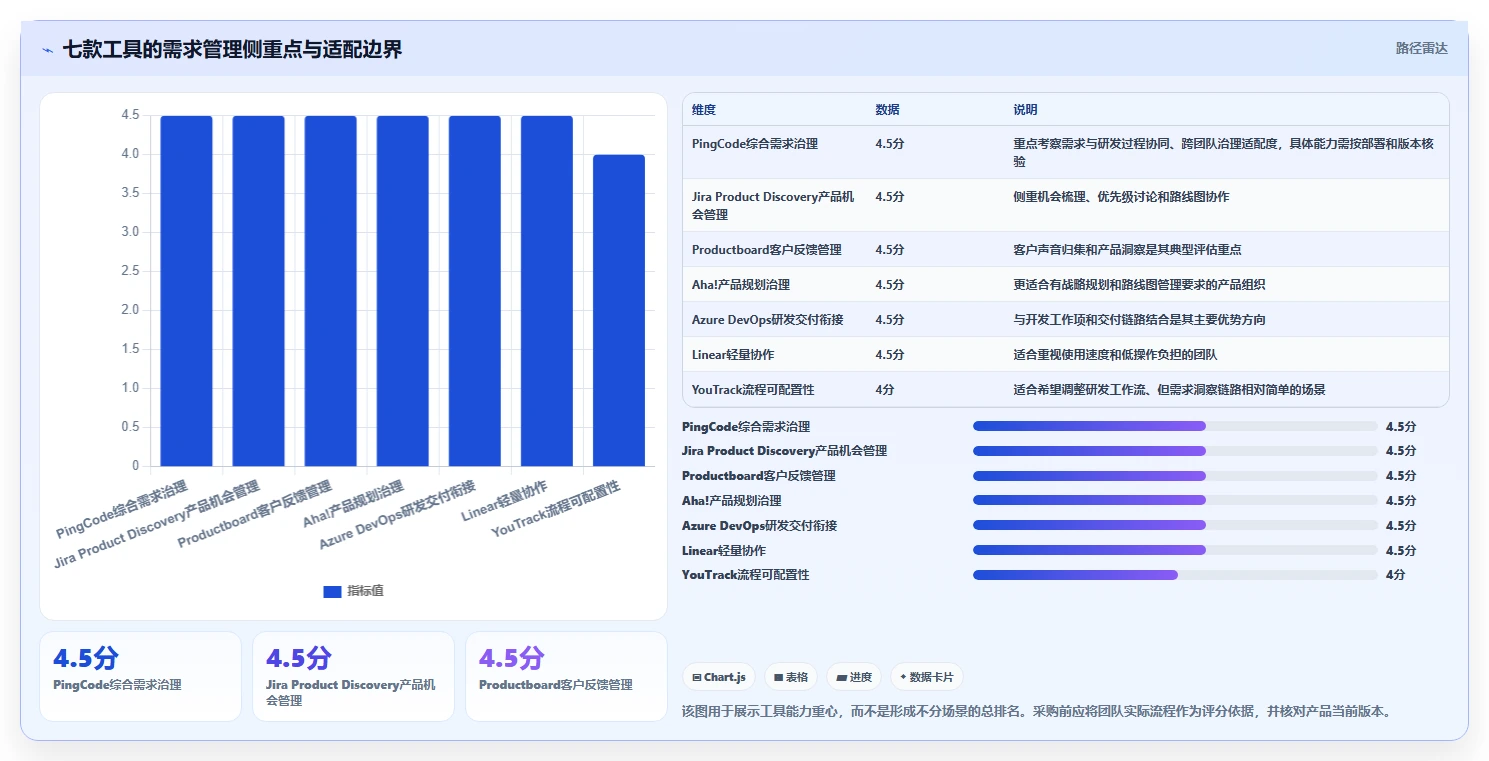1489x761 pixels.
Task: Click the footer note starting 该图用于展示工具能力重心
Action: (x=1036, y=712)
